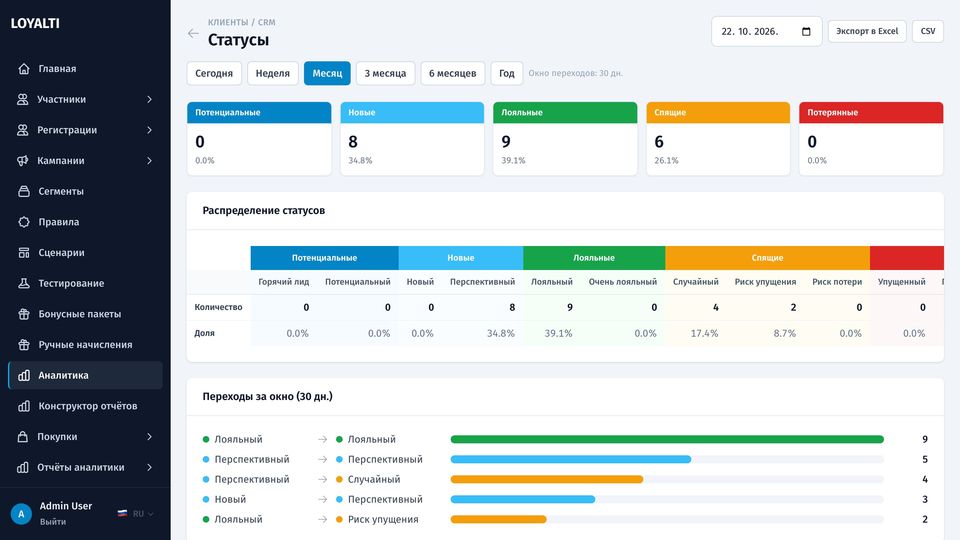Open the Сегменты menu item

point(85,191)
